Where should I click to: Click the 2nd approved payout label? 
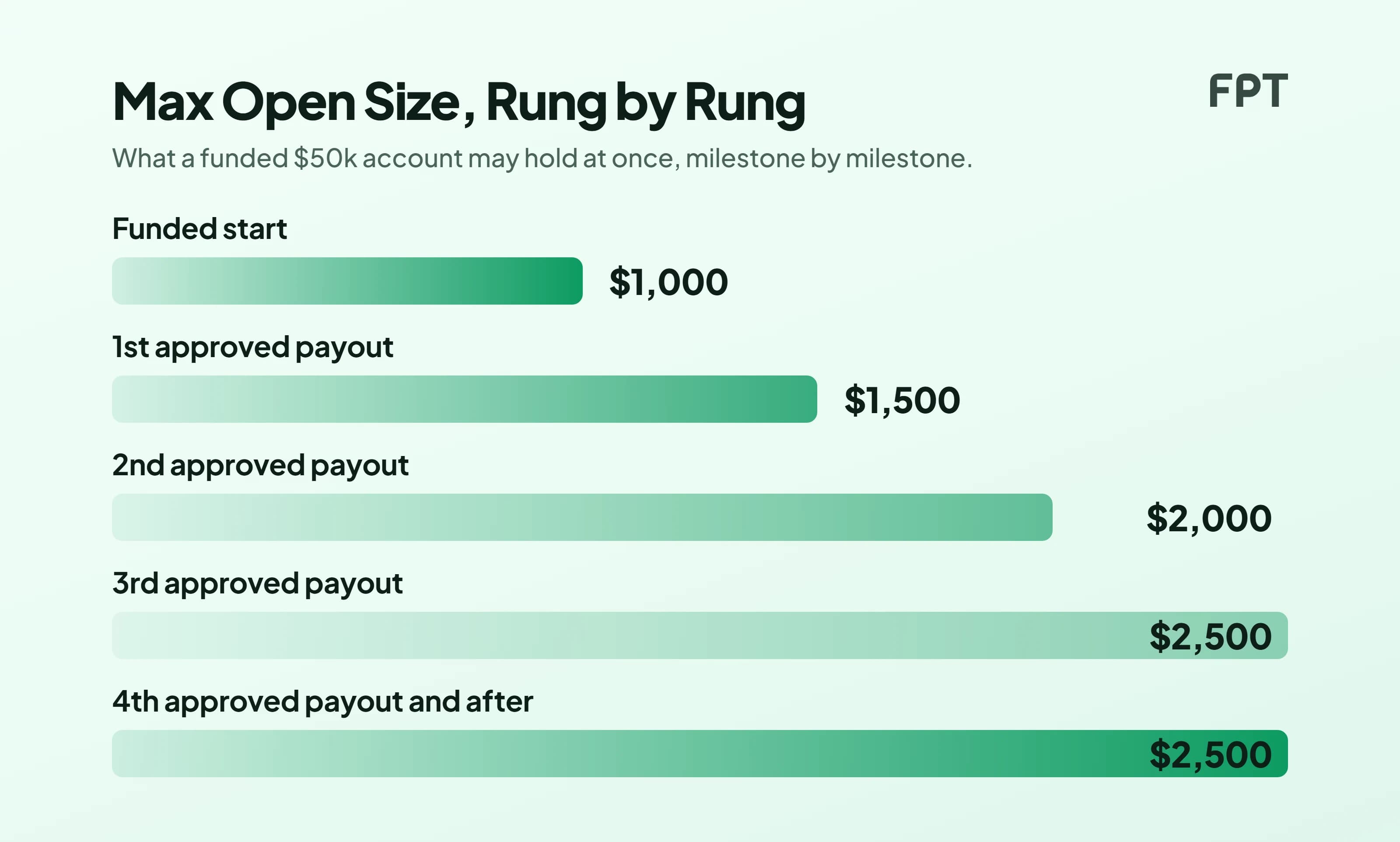[260, 465]
